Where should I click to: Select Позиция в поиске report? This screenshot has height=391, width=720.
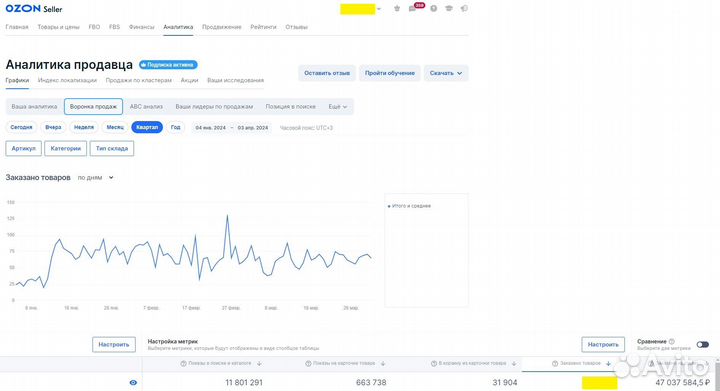(290, 106)
